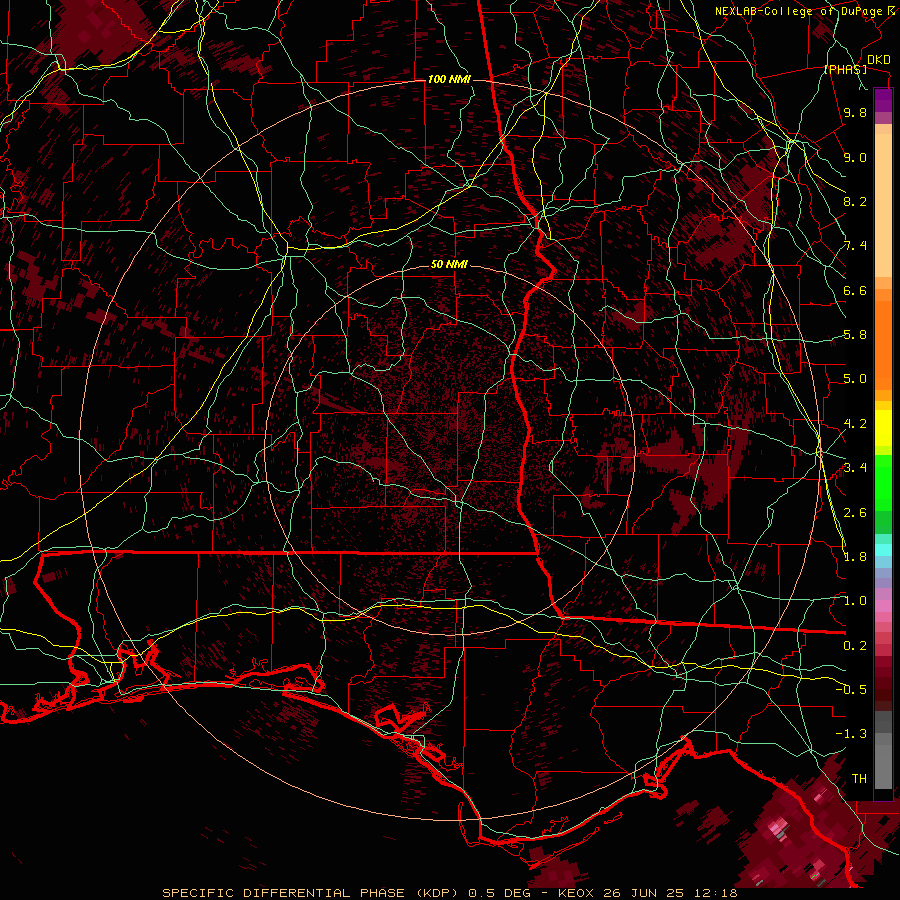Viewport: 900px width, 900px height.
Task: Click the 6.6 value on the color scale
Action: [855, 290]
